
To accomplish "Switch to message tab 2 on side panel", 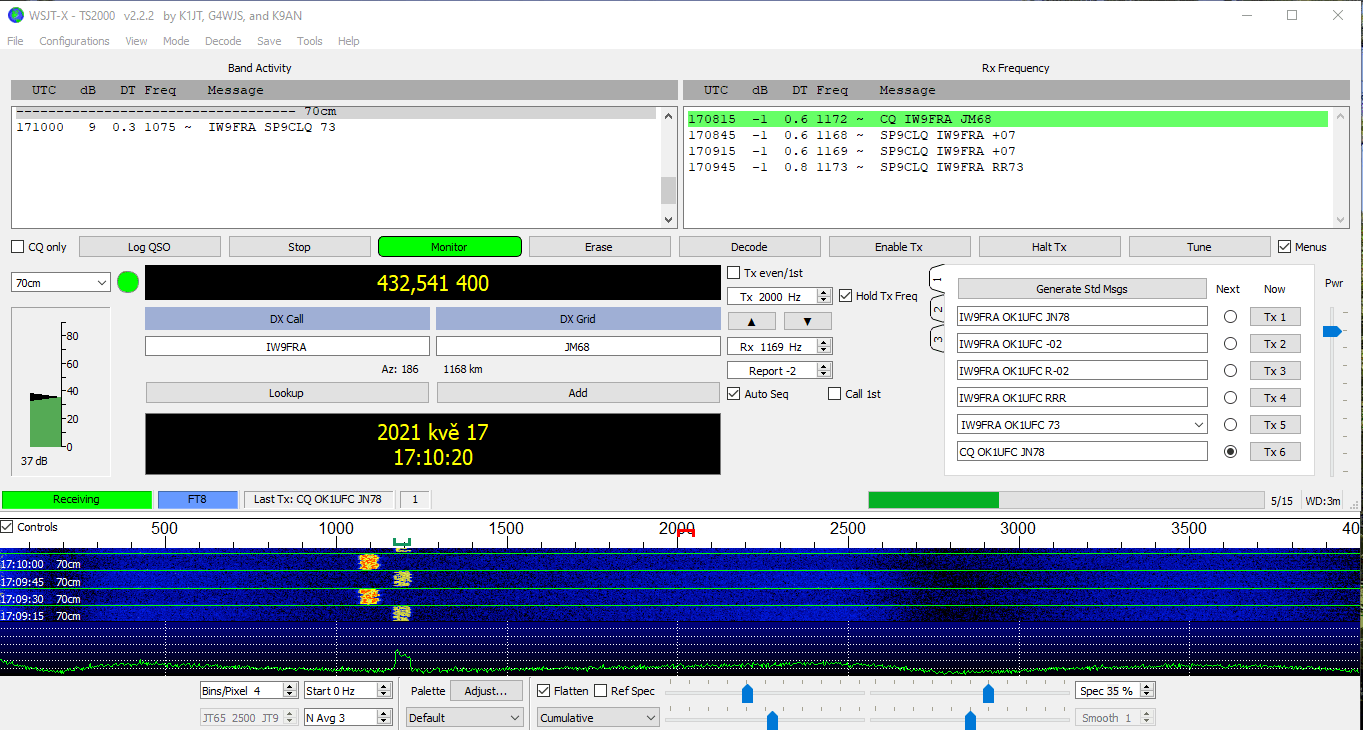I will click(938, 309).
